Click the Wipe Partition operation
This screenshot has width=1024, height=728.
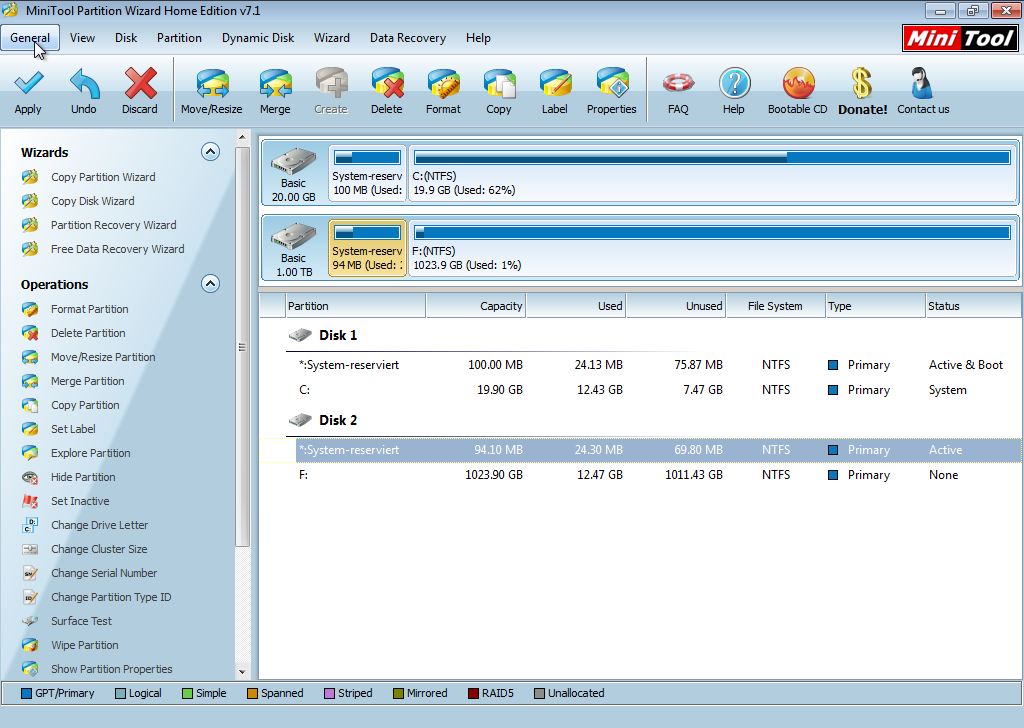tap(84, 645)
